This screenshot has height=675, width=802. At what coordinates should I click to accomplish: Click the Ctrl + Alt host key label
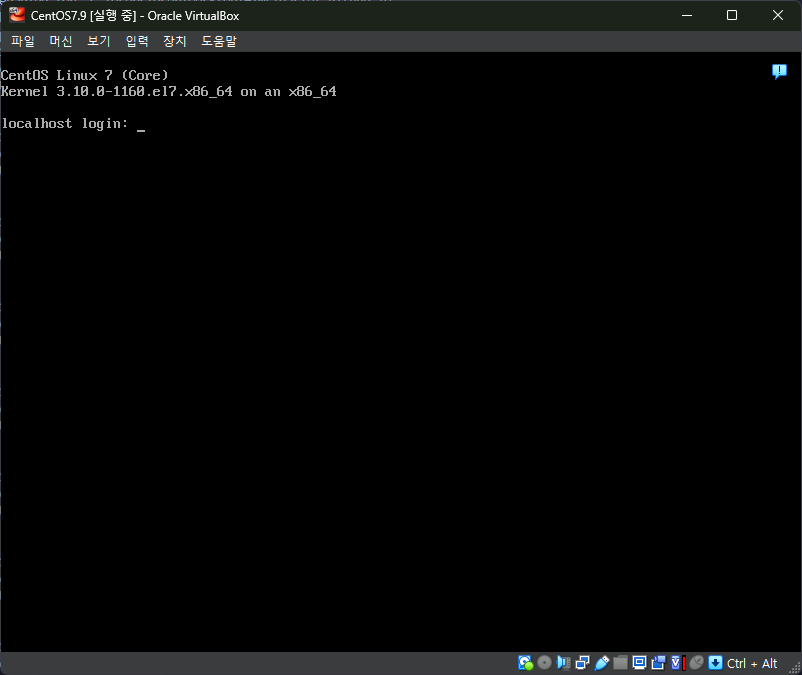point(752,663)
